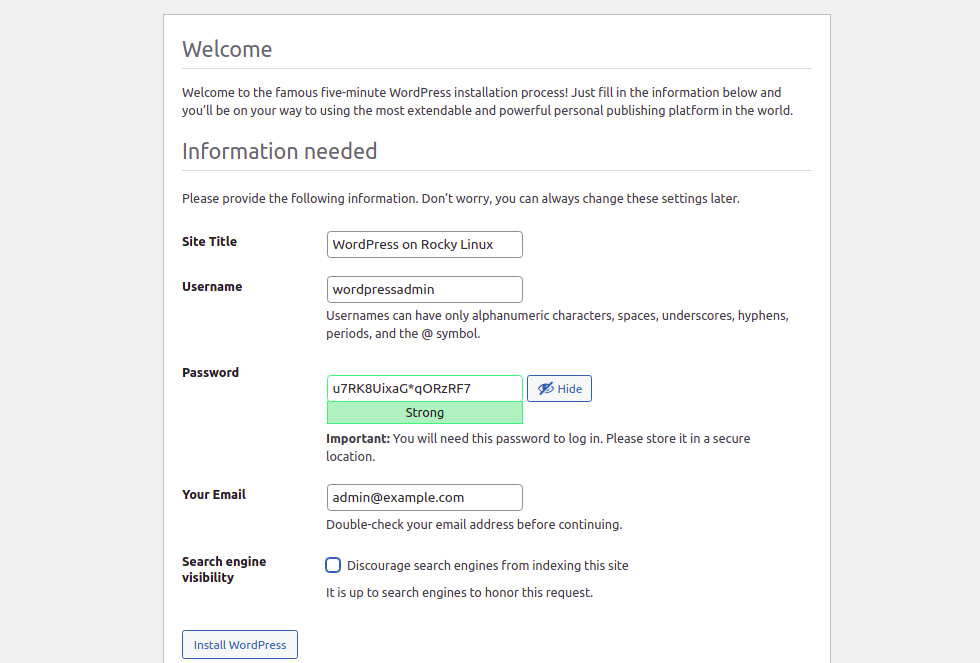This screenshot has width=980, height=663.
Task: Click the Welcome heading text
Action: tap(227, 49)
